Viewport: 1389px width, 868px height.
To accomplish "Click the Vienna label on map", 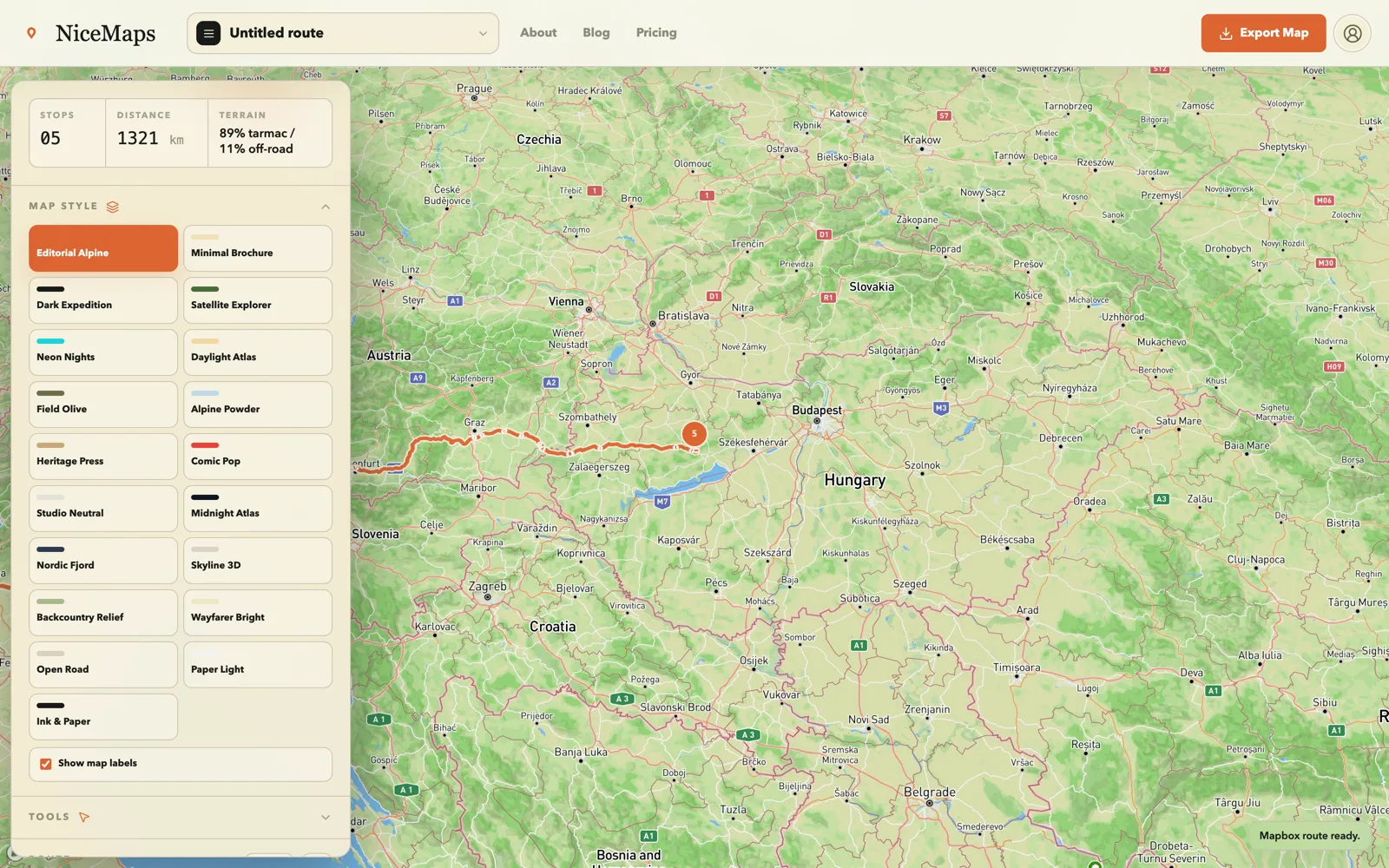I will [x=566, y=301].
